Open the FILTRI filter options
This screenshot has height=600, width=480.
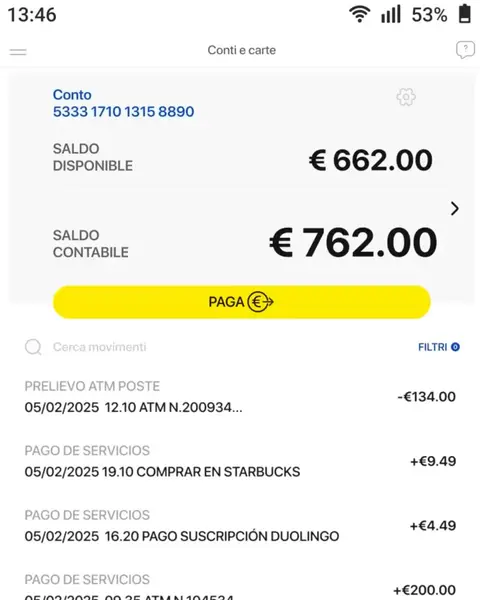(439, 347)
